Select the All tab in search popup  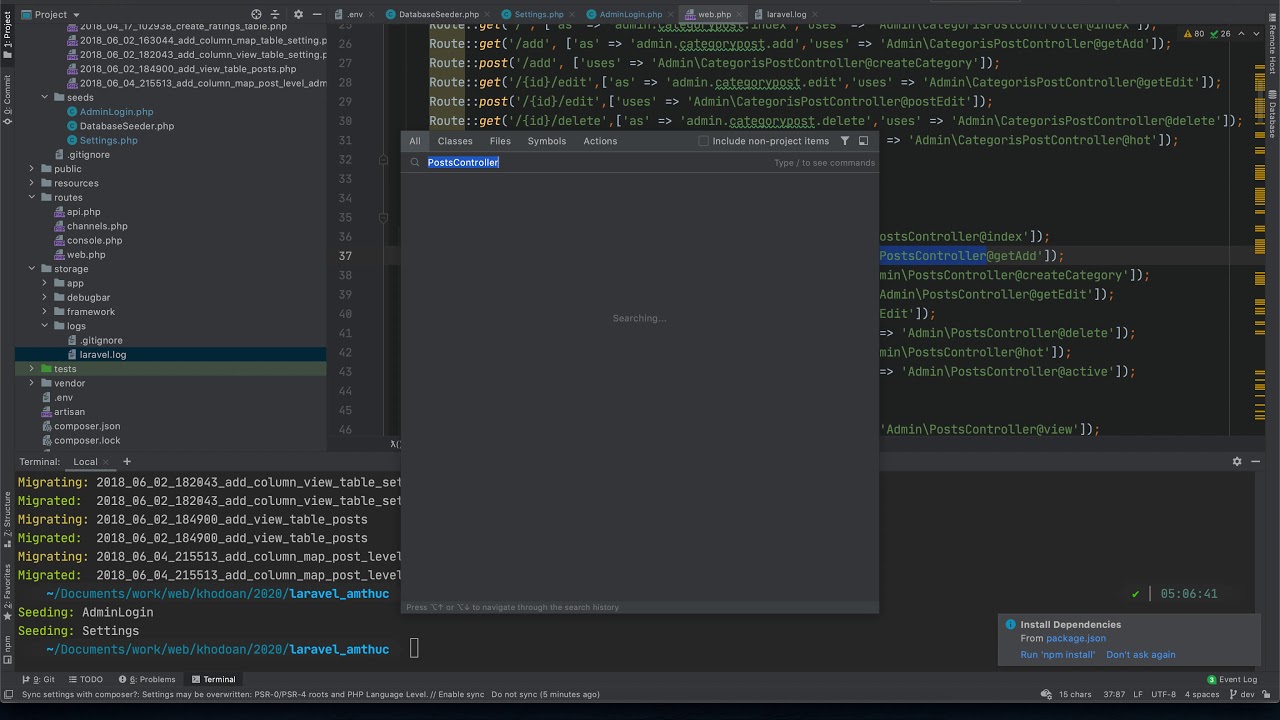[x=415, y=141]
